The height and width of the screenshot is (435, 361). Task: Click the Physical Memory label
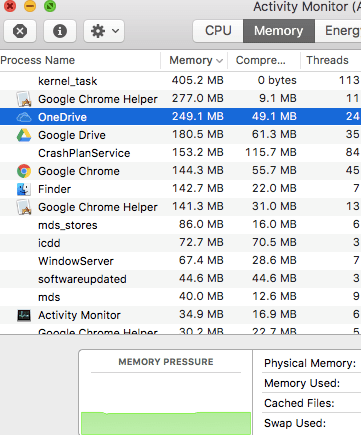point(310,363)
